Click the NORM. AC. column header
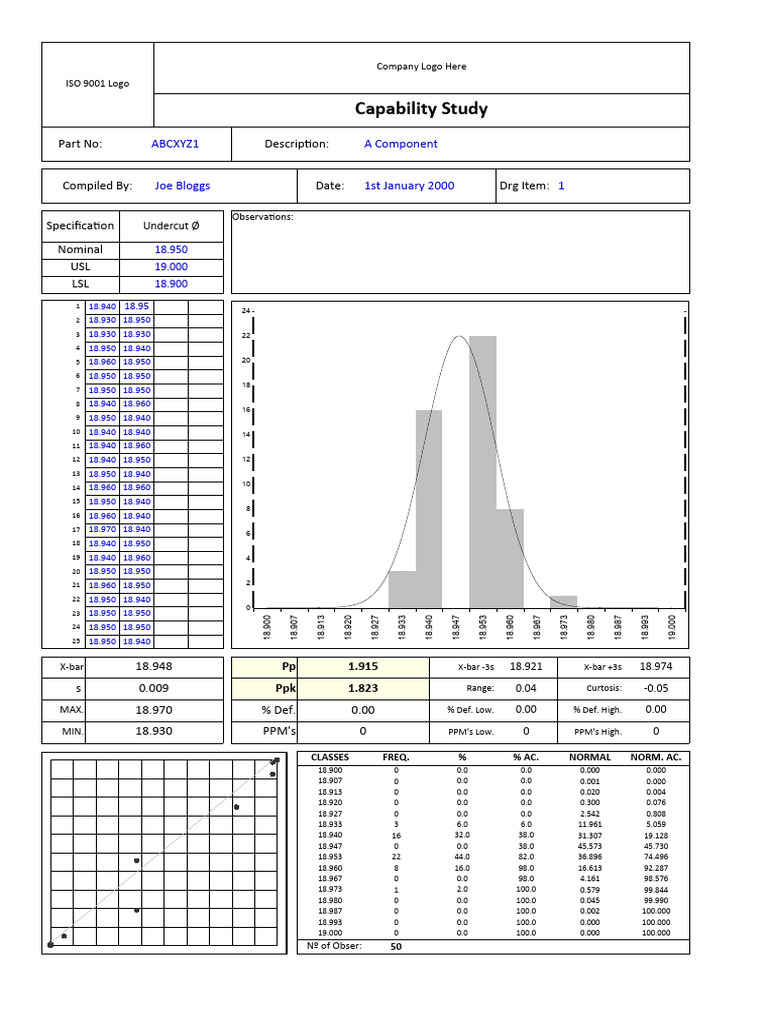The image size is (768, 1024). [x=656, y=758]
